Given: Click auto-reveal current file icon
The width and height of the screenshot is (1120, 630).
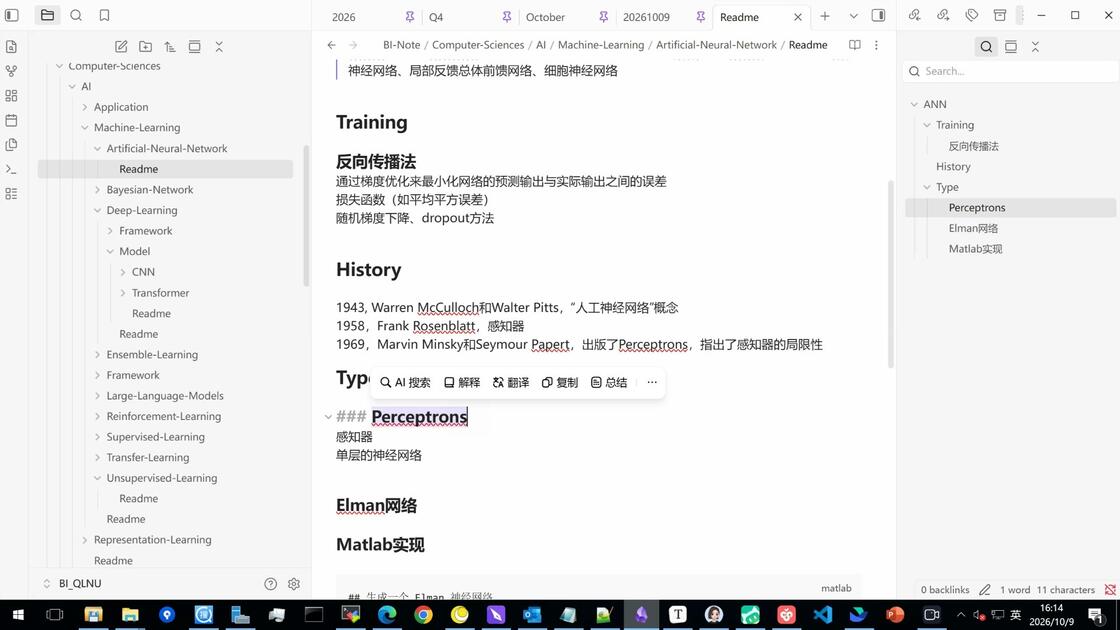Looking at the screenshot, I should pos(194,46).
